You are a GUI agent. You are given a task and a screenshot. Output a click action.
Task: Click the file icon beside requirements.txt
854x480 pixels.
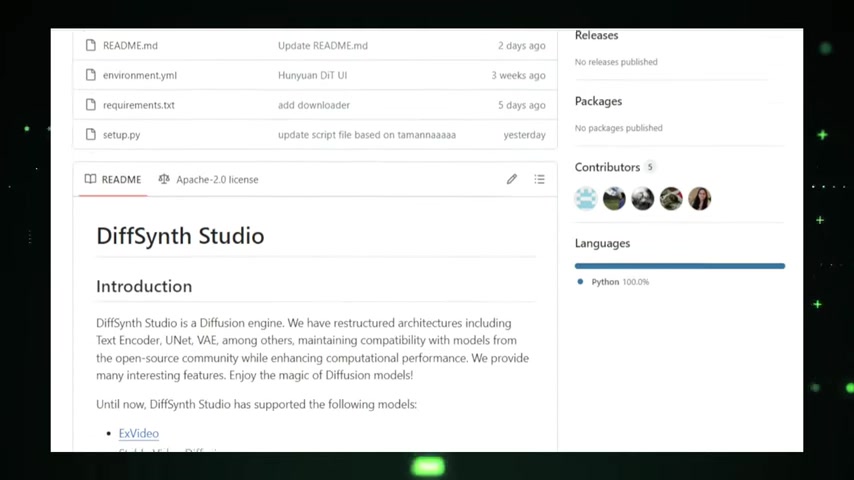(x=90, y=105)
